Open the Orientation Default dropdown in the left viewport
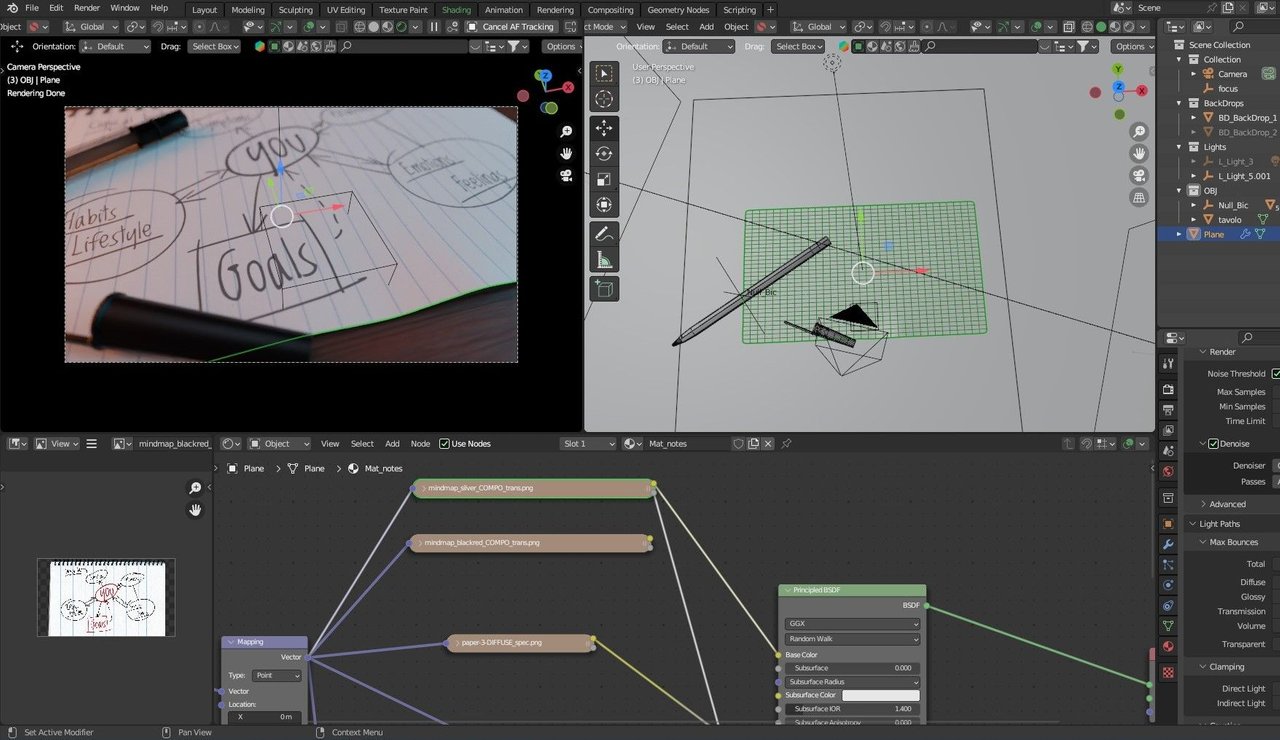The image size is (1280, 740). (115, 46)
